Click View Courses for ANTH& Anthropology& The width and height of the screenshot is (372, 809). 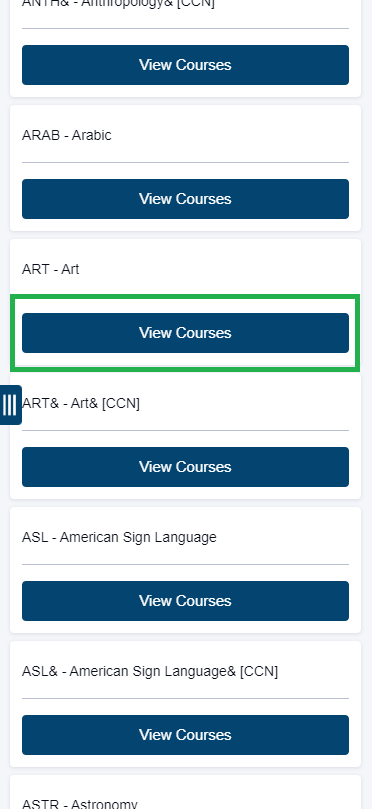(x=185, y=65)
